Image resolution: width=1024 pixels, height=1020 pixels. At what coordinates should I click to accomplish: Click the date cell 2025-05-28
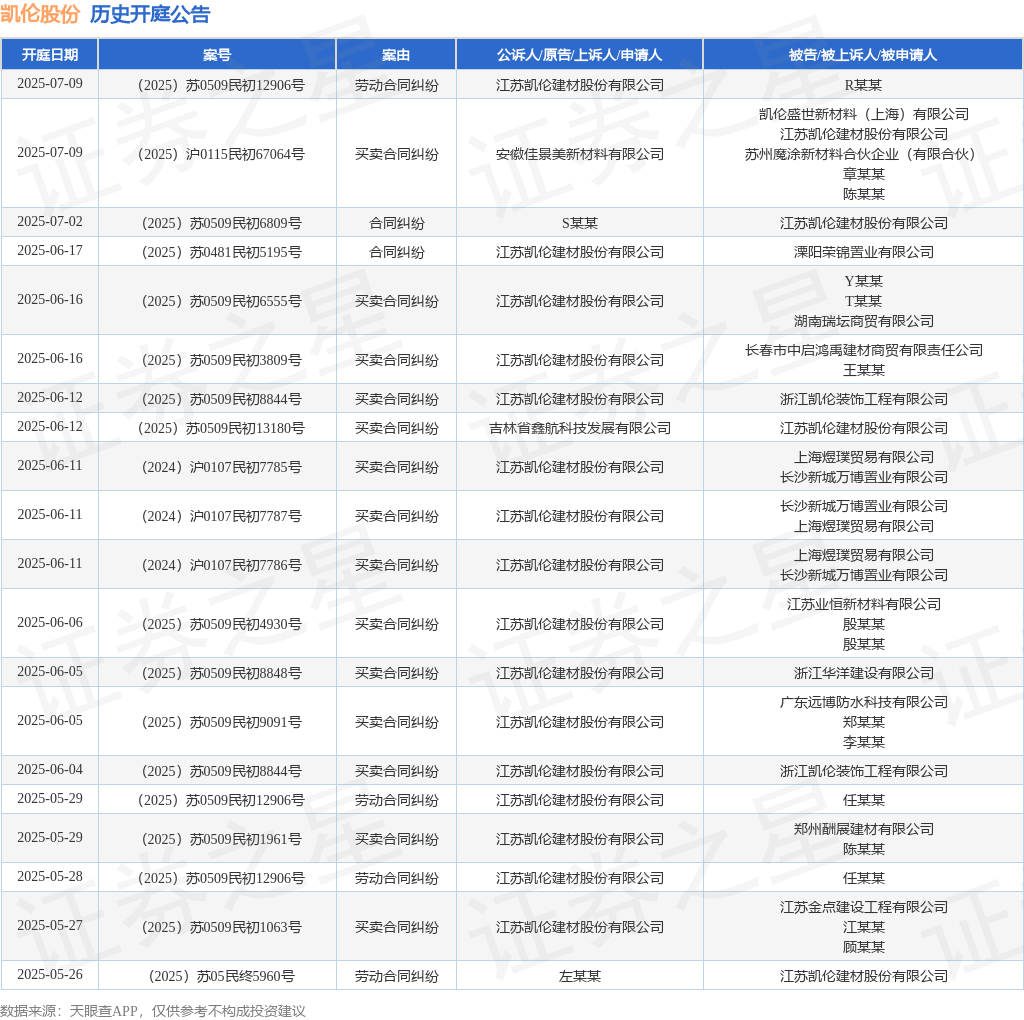coord(50,876)
